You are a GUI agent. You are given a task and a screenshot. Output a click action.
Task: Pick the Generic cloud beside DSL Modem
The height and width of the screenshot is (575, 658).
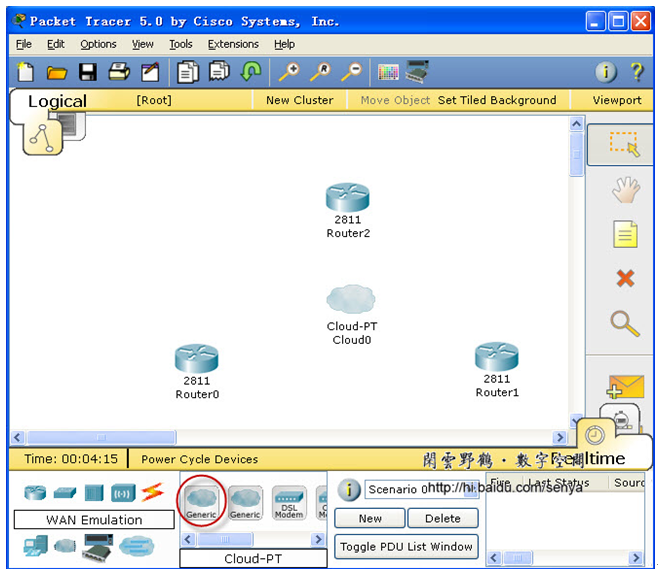click(245, 503)
